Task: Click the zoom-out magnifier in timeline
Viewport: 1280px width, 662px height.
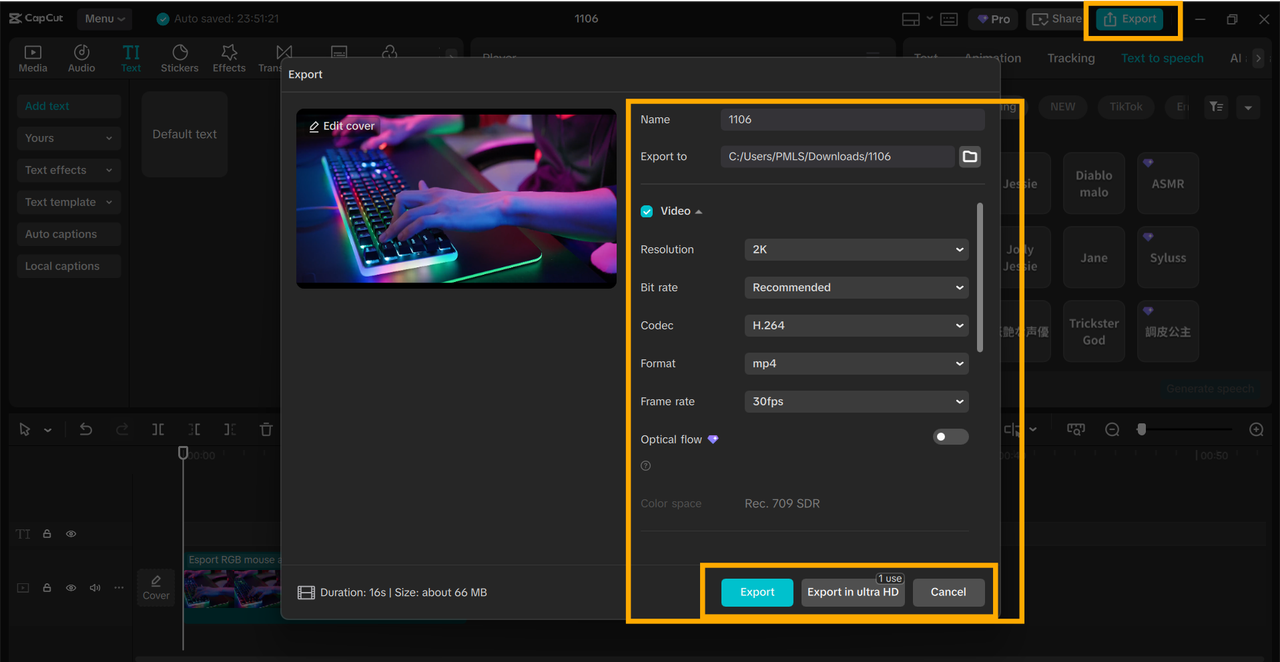Action: 1112,429
